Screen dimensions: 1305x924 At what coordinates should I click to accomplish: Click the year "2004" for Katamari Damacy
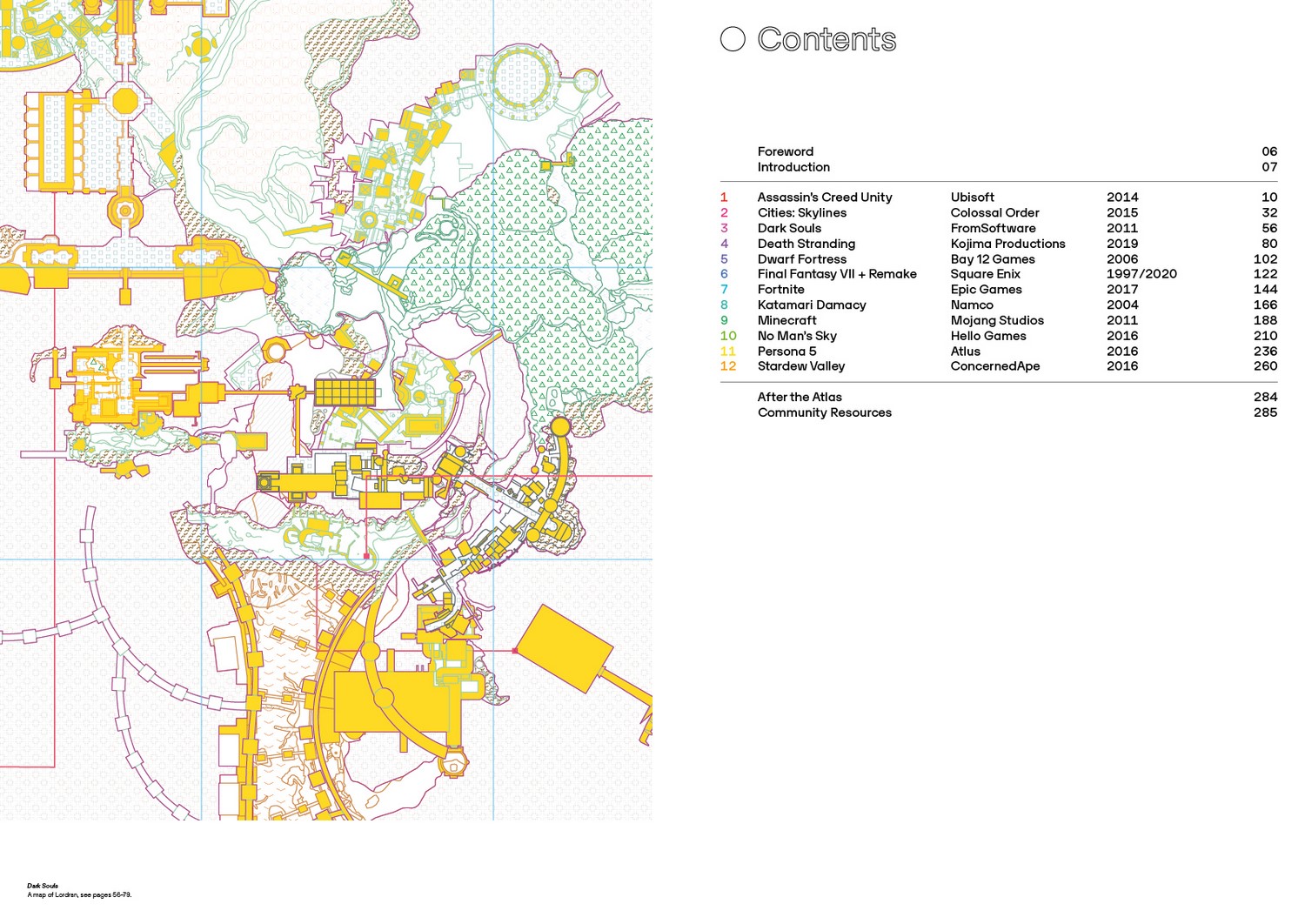1122,305
